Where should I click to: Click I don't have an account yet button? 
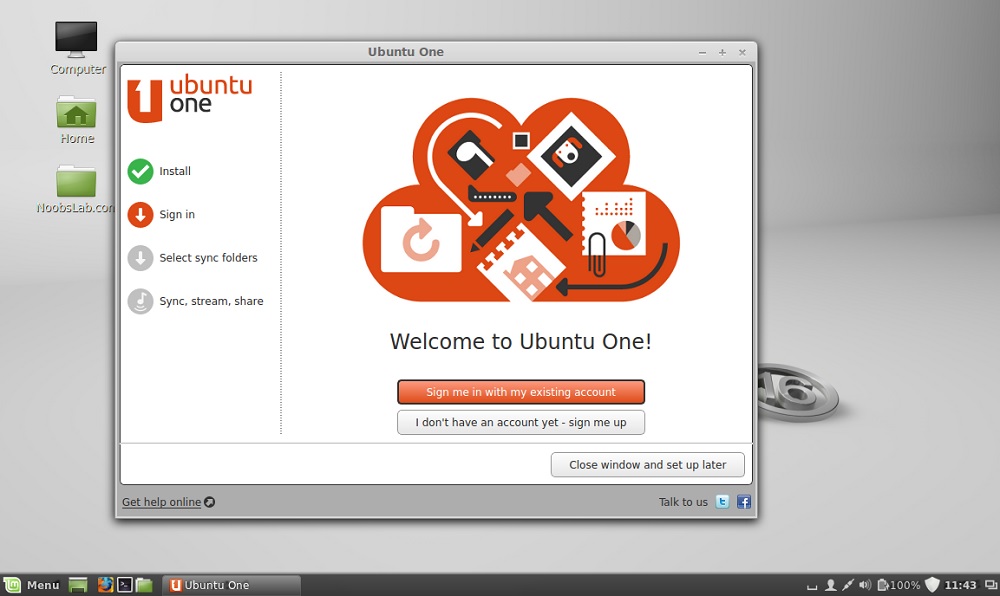coord(521,423)
